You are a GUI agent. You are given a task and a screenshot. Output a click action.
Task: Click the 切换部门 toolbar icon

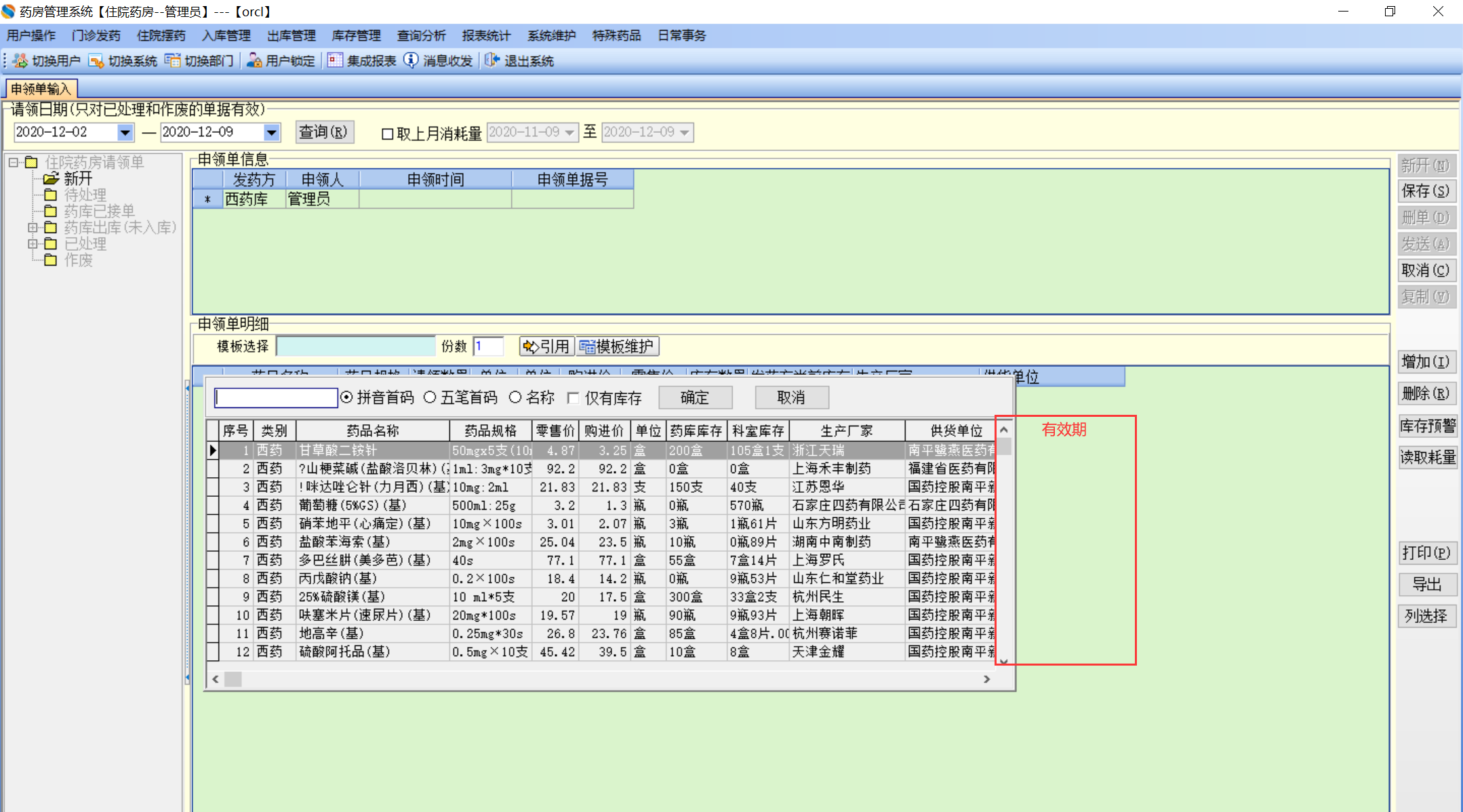[173, 61]
